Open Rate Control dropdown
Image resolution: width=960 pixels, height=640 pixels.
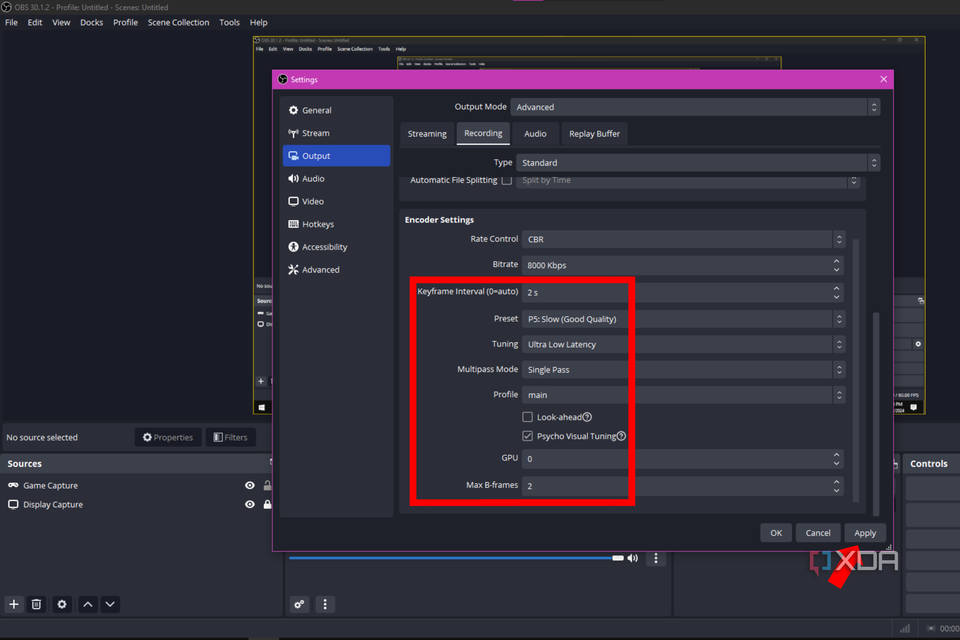pos(683,239)
